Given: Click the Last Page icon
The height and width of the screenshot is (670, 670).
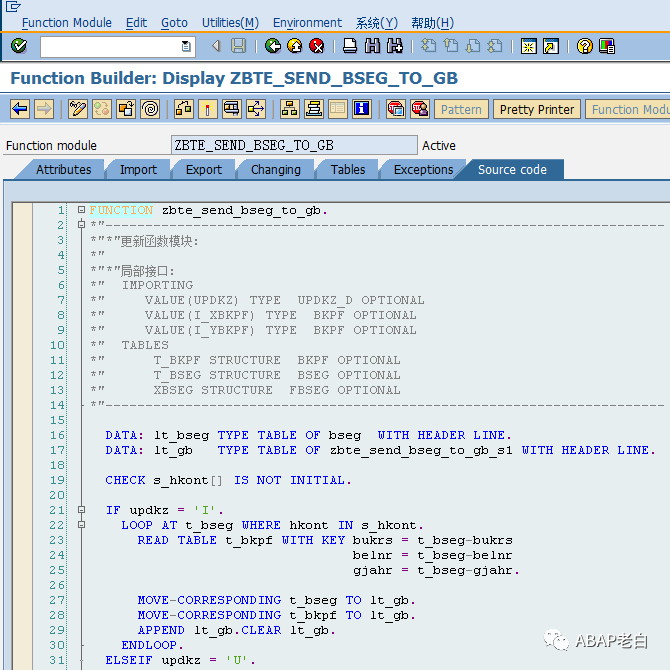Looking at the screenshot, I should (x=495, y=46).
